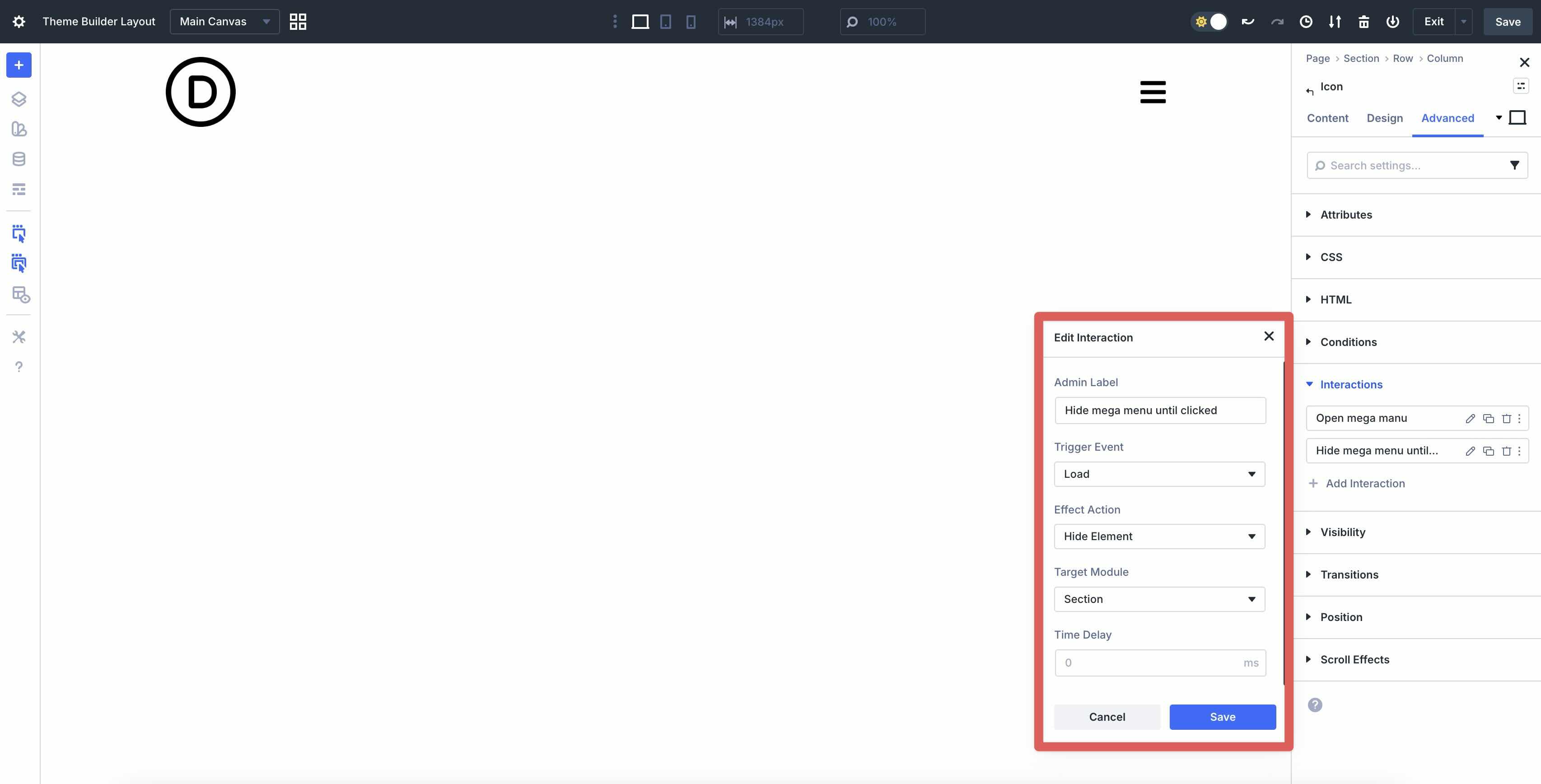The height and width of the screenshot is (784, 1541).
Task: Click the Time Delay input field
Action: [x=1159, y=663]
